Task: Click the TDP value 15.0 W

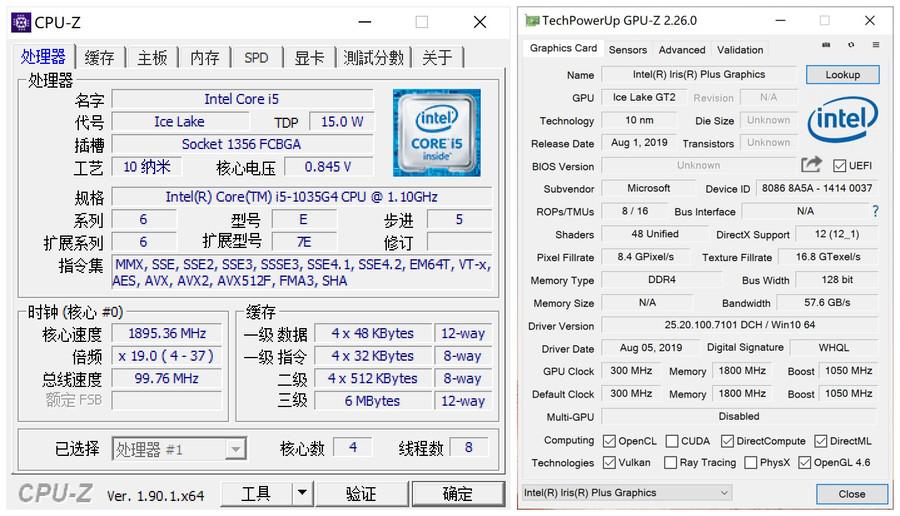Action: [342, 122]
